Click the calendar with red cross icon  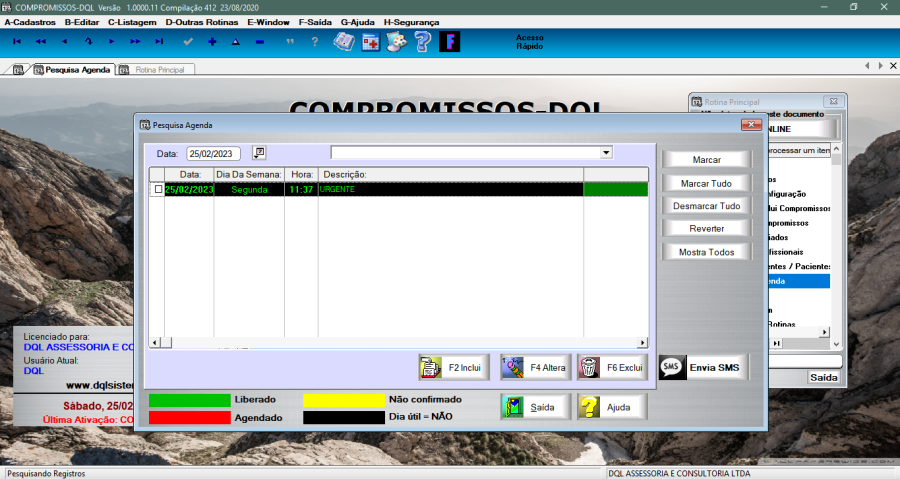pos(370,42)
